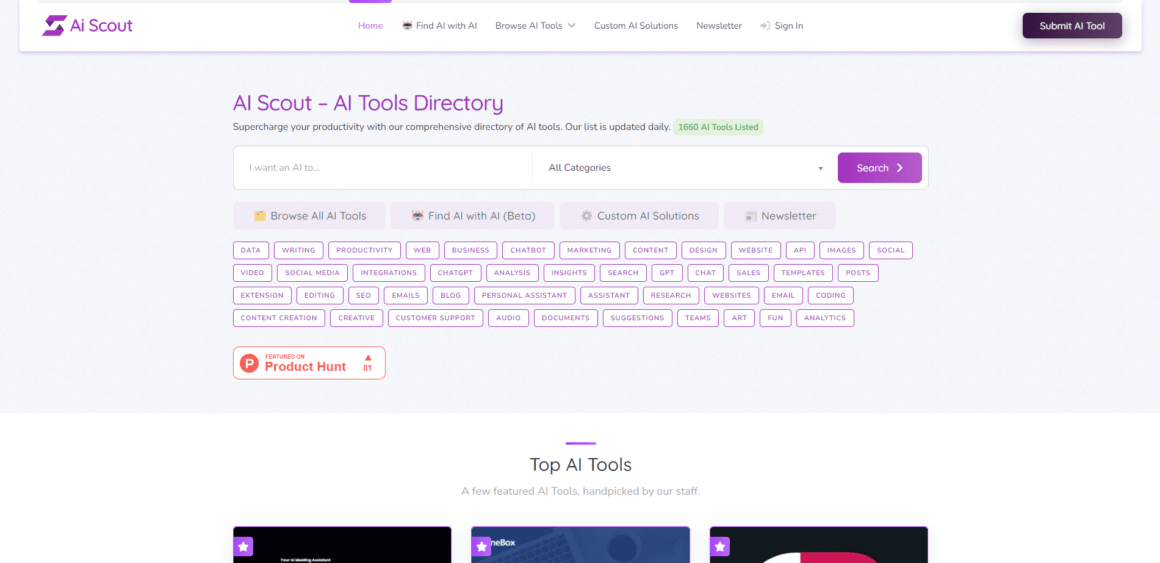1160x563 pixels.
Task: Click the Product Hunt featured badge
Action: [x=309, y=362]
